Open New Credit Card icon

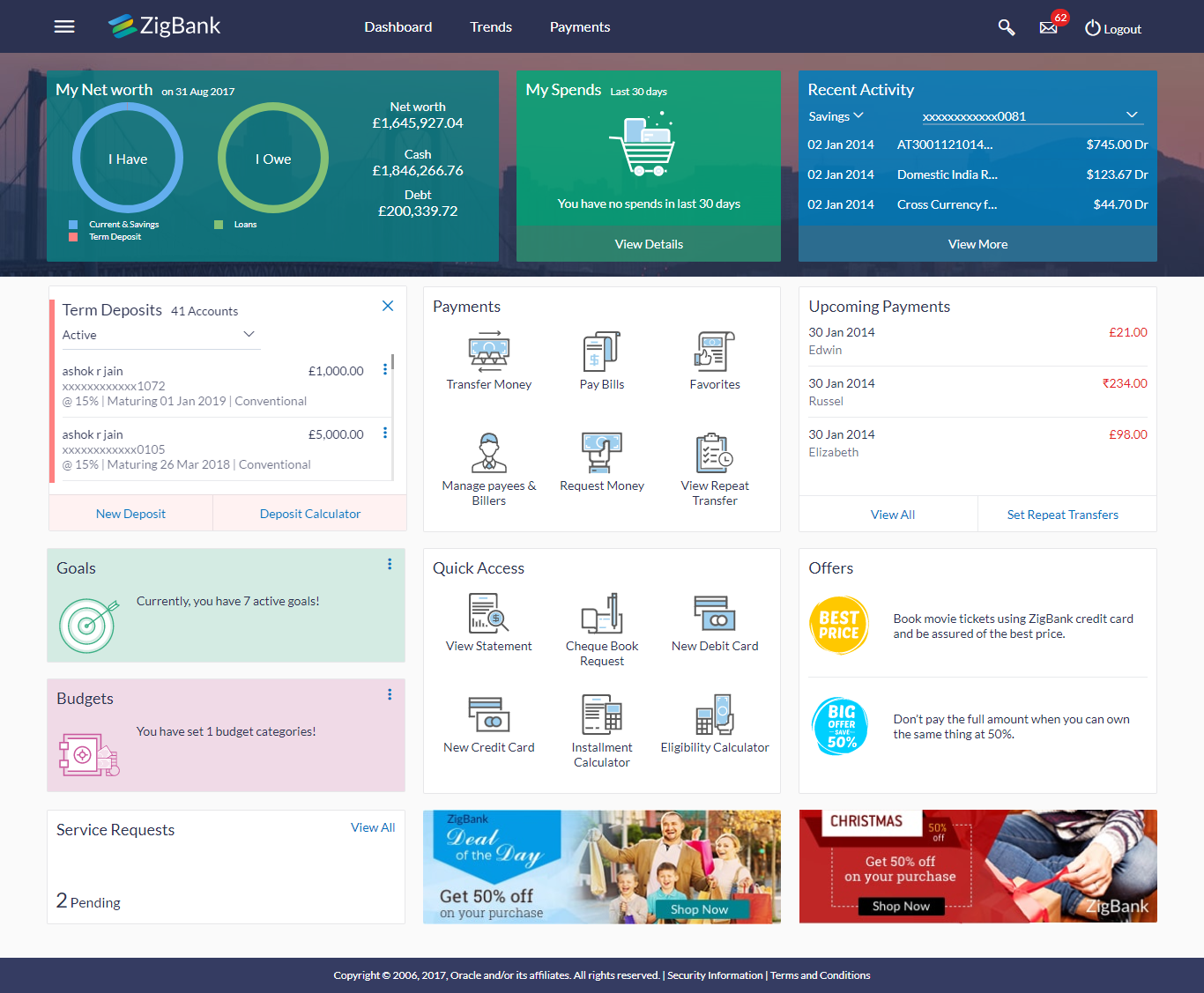pos(489,715)
